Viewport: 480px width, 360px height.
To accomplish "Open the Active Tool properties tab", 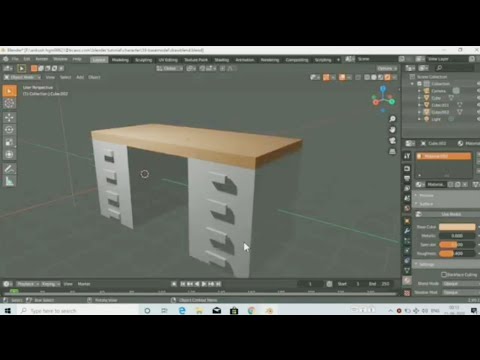I will [x=407, y=156].
